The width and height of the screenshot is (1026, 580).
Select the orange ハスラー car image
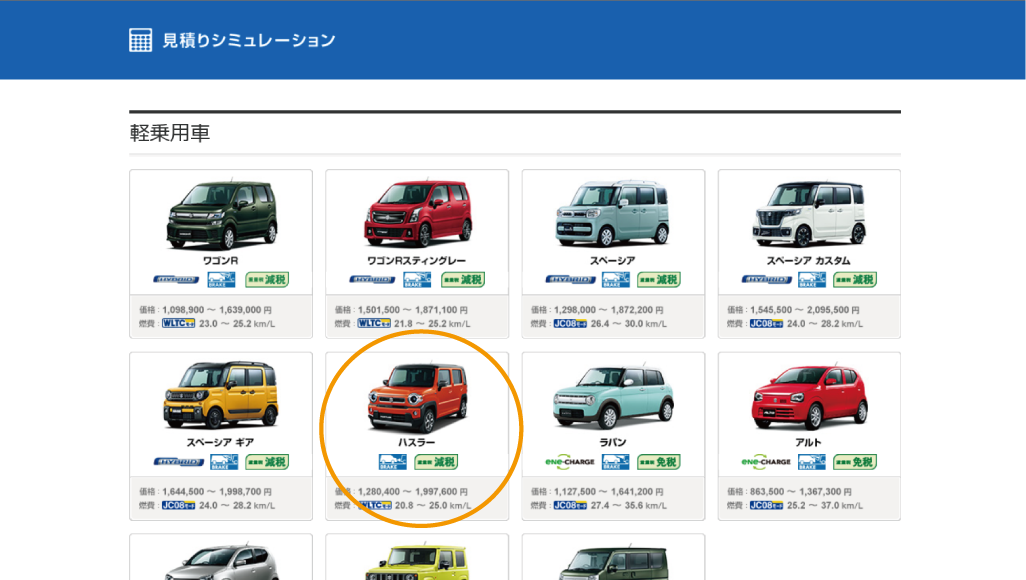pos(417,397)
